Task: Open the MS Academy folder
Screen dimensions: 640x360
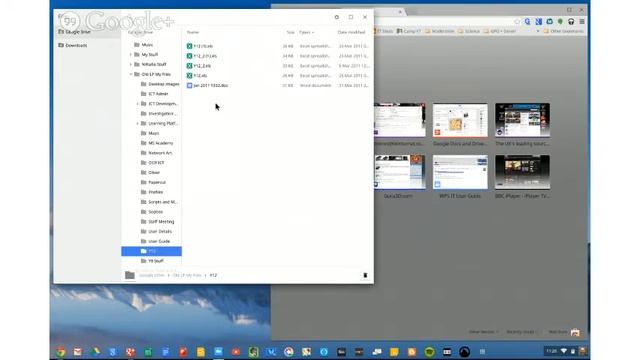Action: [x=157, y=143]
